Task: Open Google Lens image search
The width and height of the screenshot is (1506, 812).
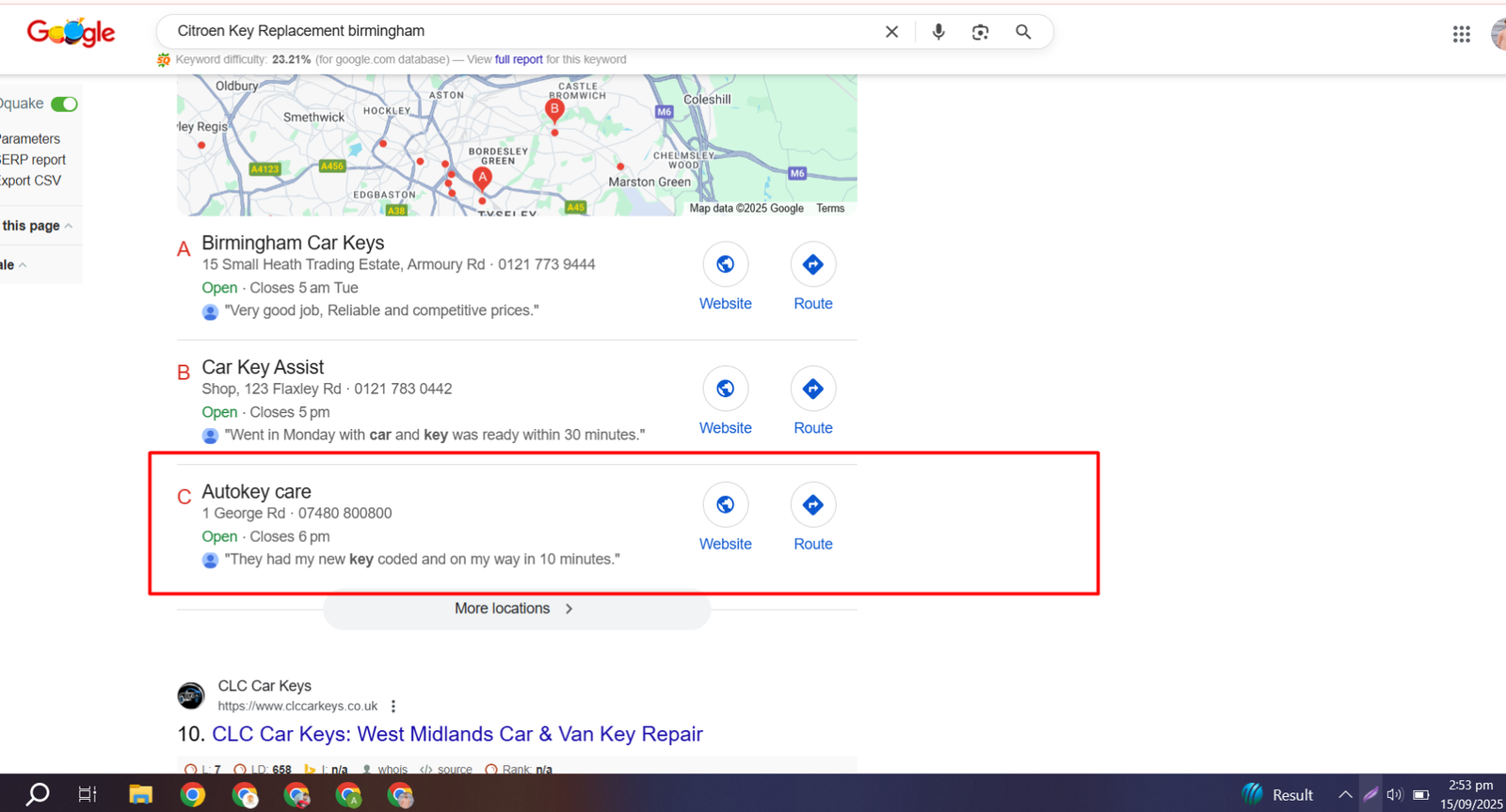Action: pyautogui.click(x=980, y=32)
